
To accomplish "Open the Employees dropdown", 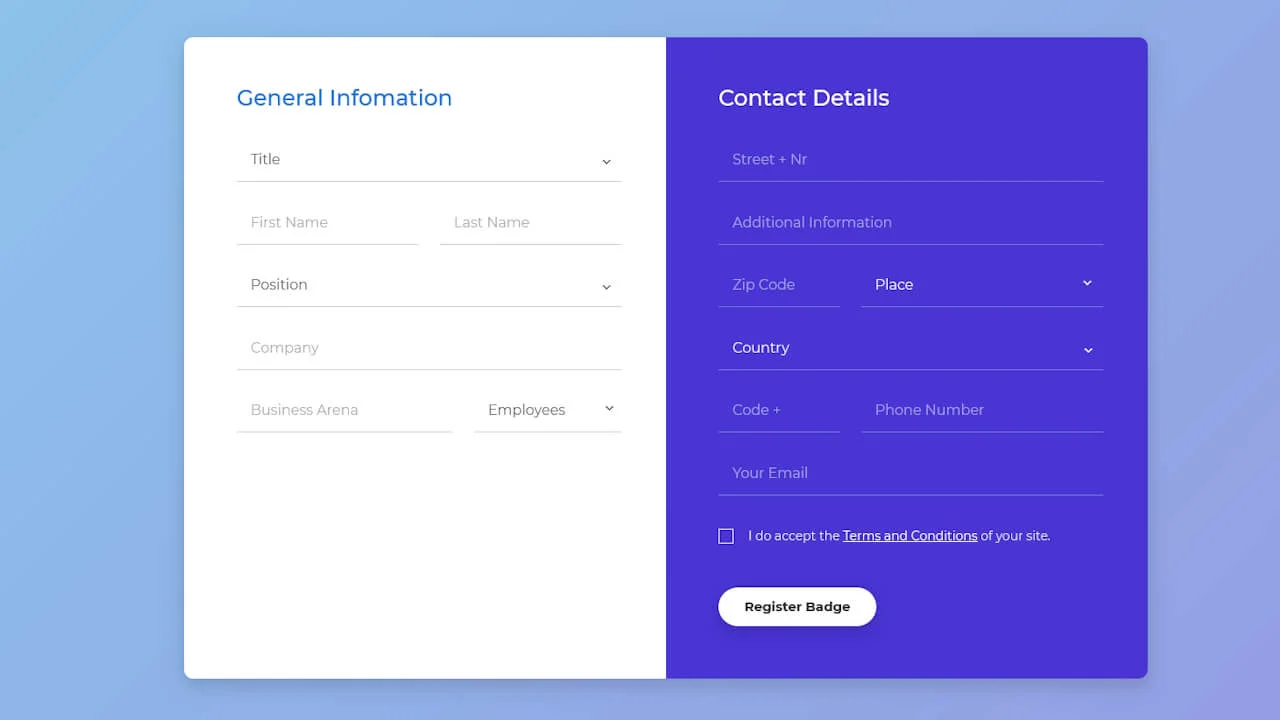I will [548, 410].
